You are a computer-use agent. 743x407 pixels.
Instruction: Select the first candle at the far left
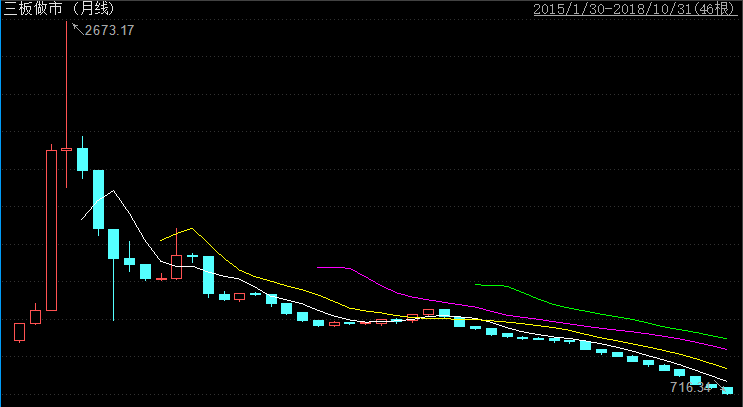click(19, 332)
